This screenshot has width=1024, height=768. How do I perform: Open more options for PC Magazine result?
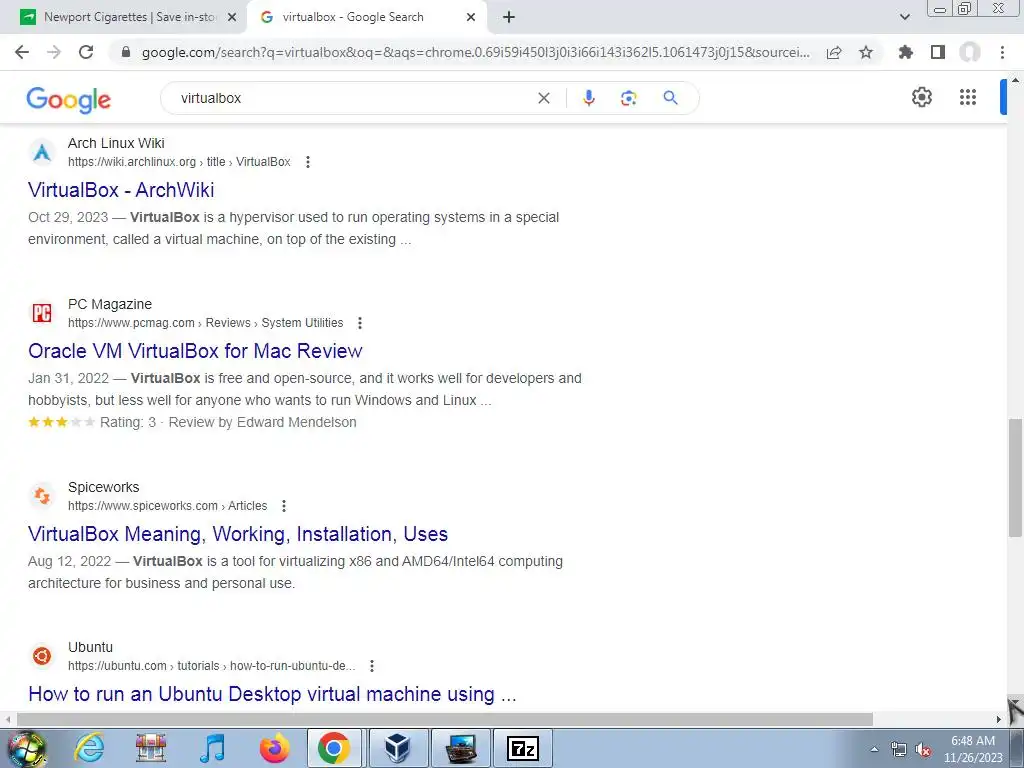(360, 323)
